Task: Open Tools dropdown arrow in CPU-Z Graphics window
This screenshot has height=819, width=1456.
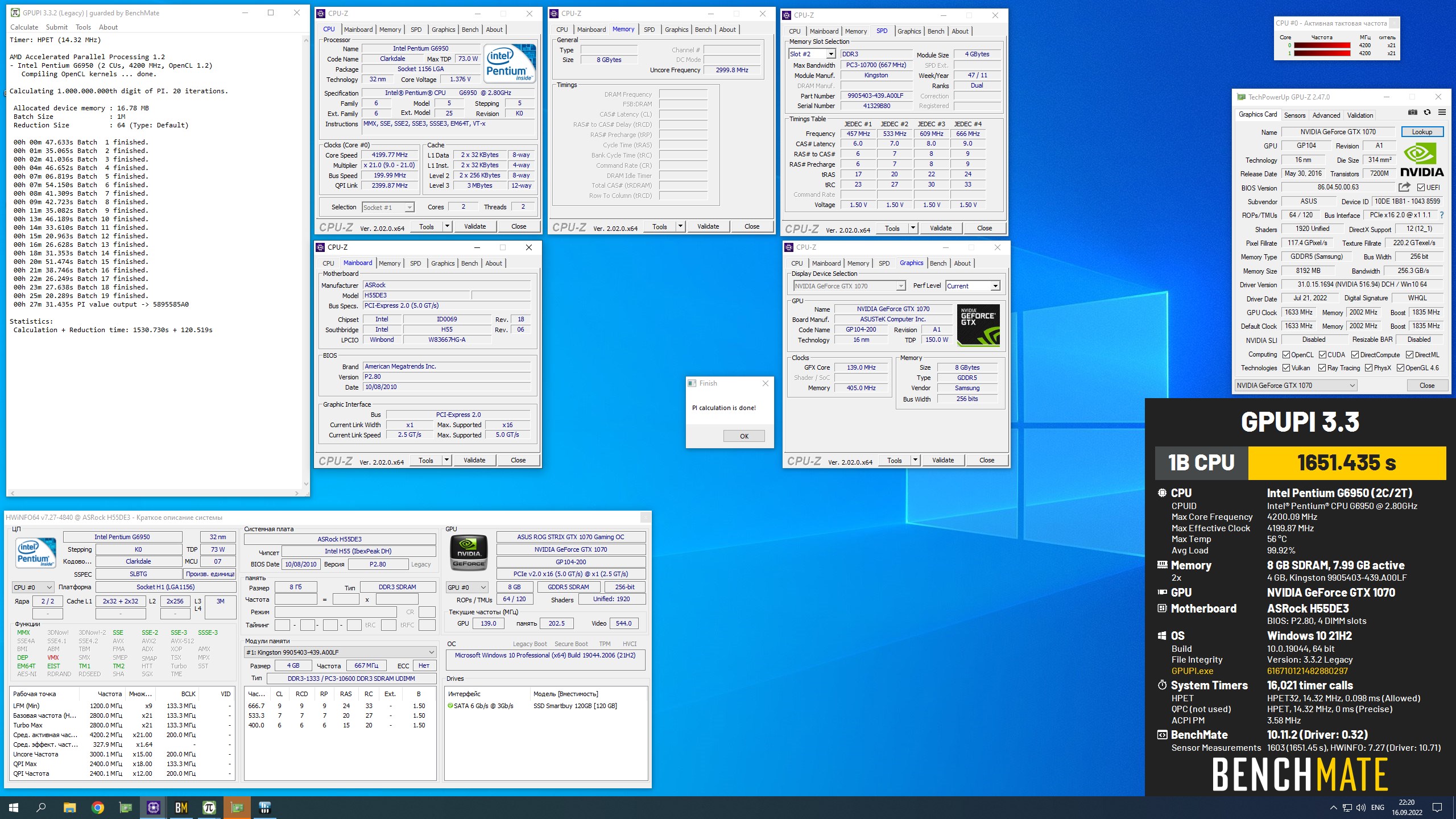Action: 915,460
